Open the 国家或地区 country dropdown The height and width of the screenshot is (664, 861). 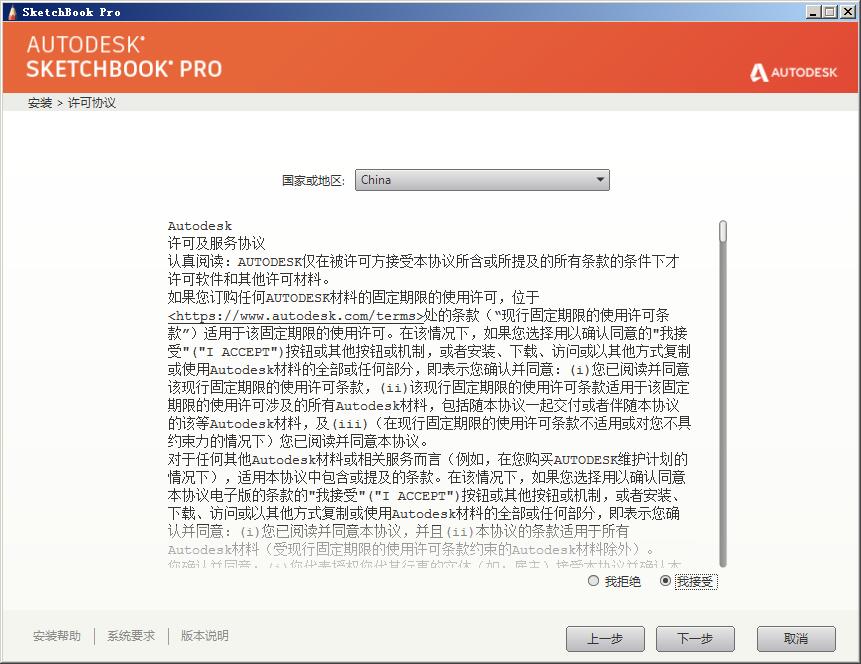482,180
